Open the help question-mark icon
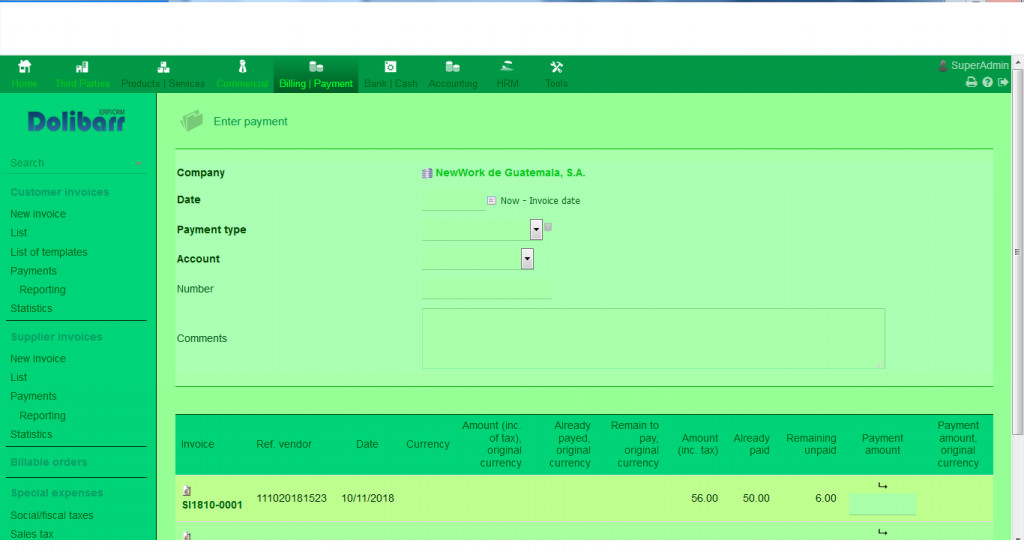The height and width of the screenshot is (552, 1024). point(987,83)
